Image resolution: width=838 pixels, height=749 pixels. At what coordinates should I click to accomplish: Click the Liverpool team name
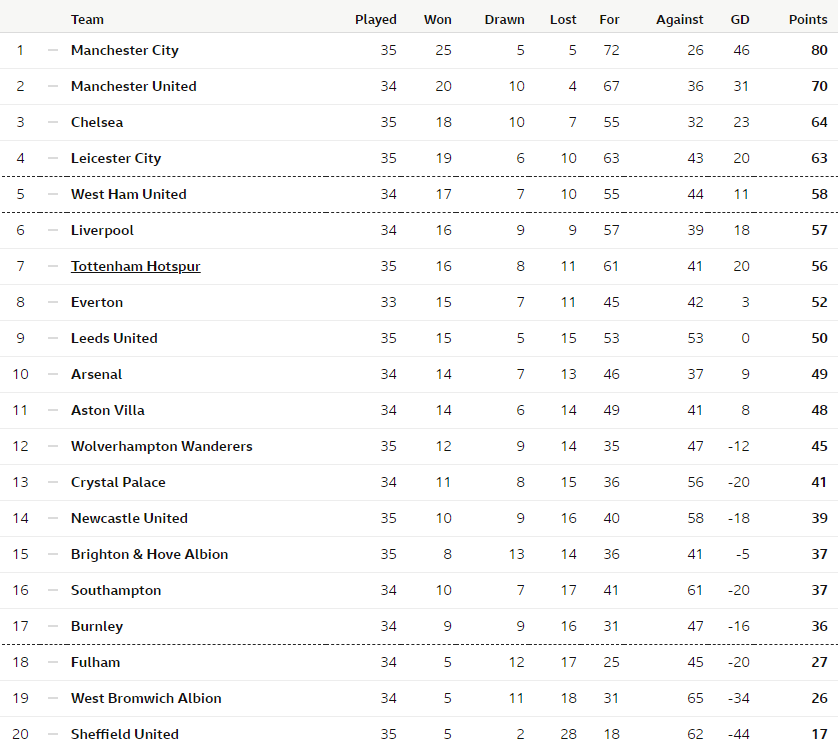(102, 230)
